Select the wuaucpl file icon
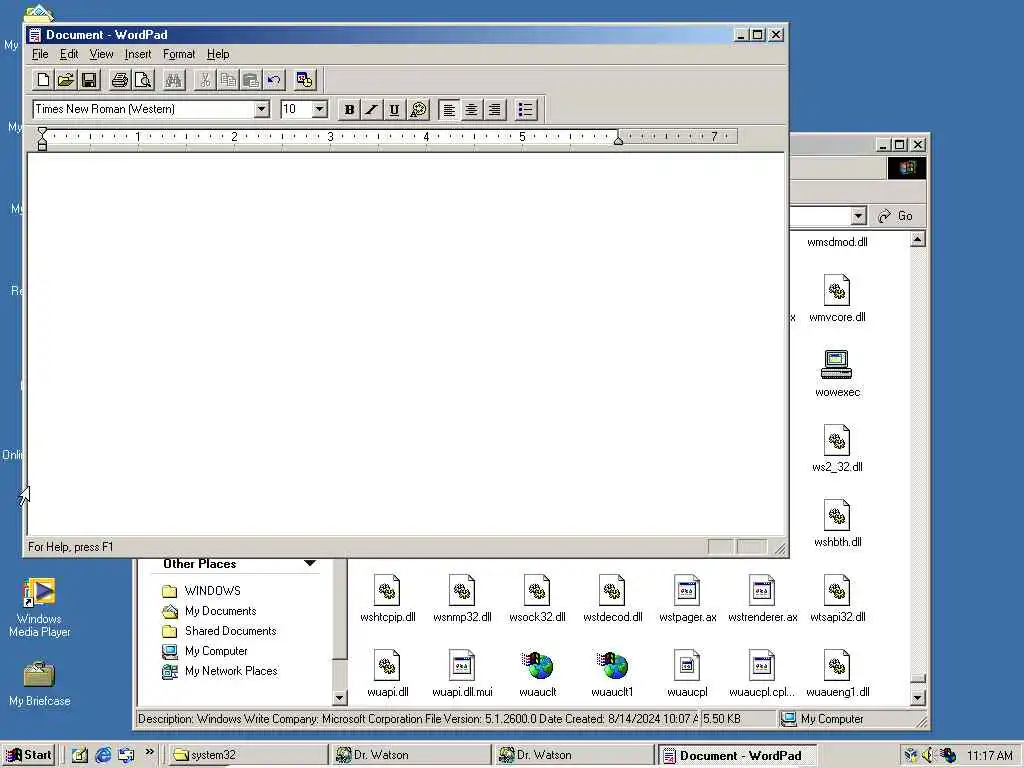The height and width of the screenshot is (768, 1024). tap(687, 666)
